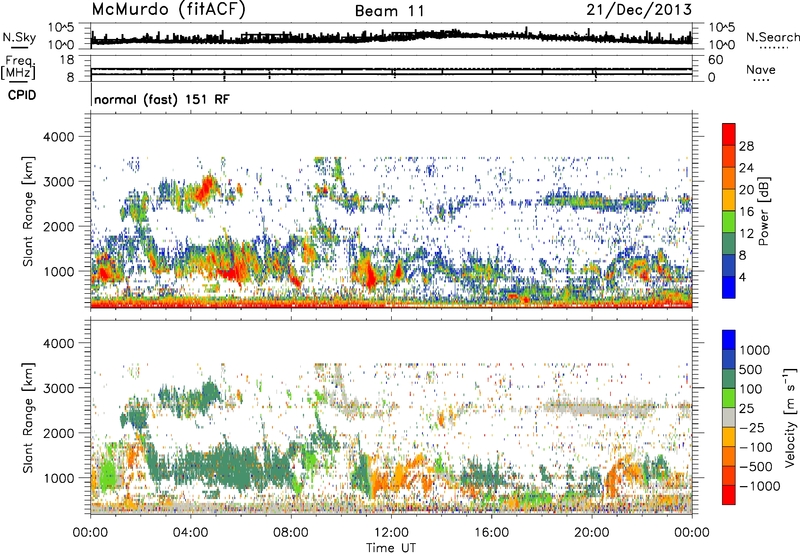The height and width of the screenshot is (554, 800).
Task: Click the 60 tick on Nave axis
Action: (715, 60)
